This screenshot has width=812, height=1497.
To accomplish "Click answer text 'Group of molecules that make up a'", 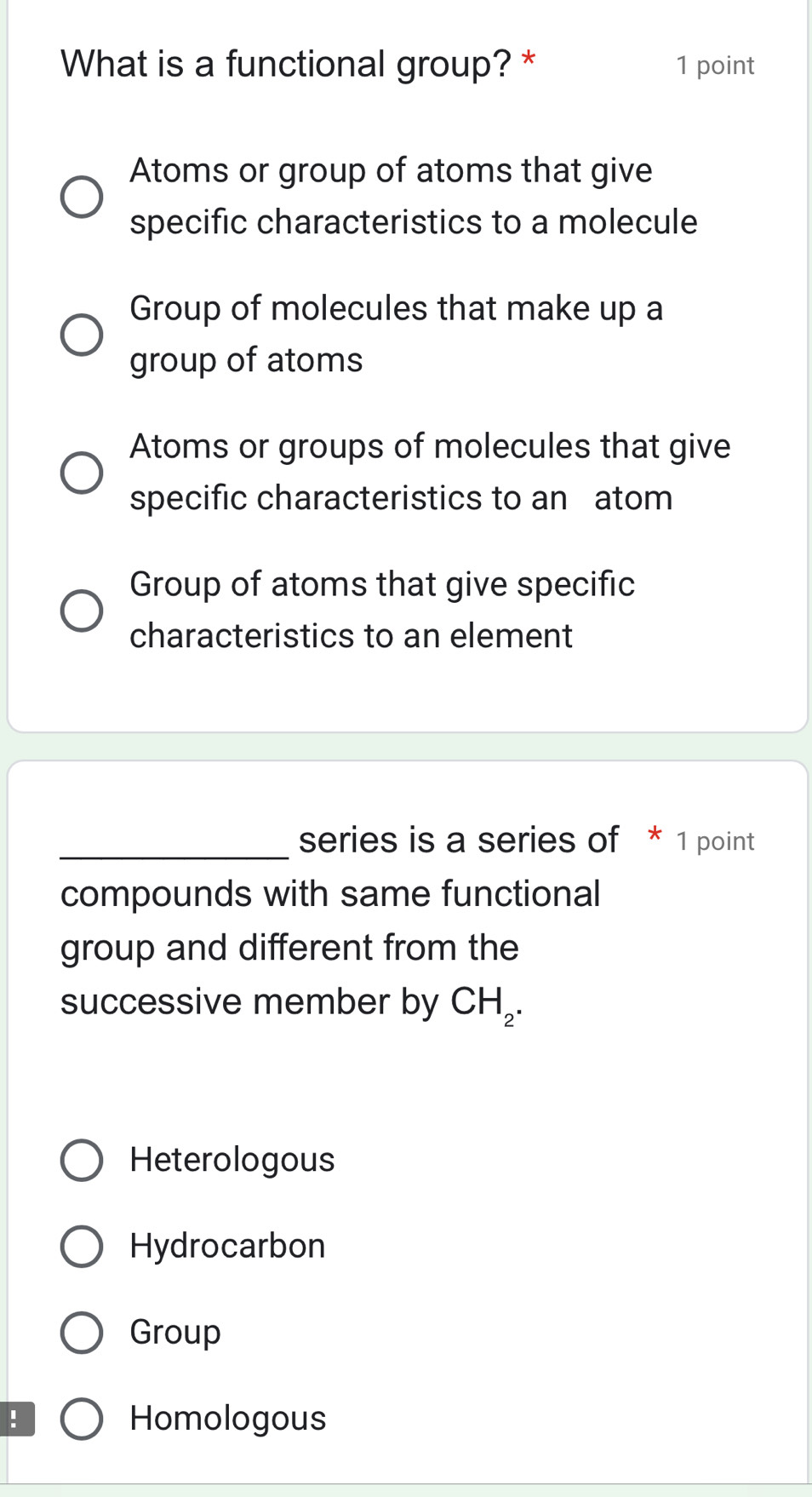I will 397,308.
